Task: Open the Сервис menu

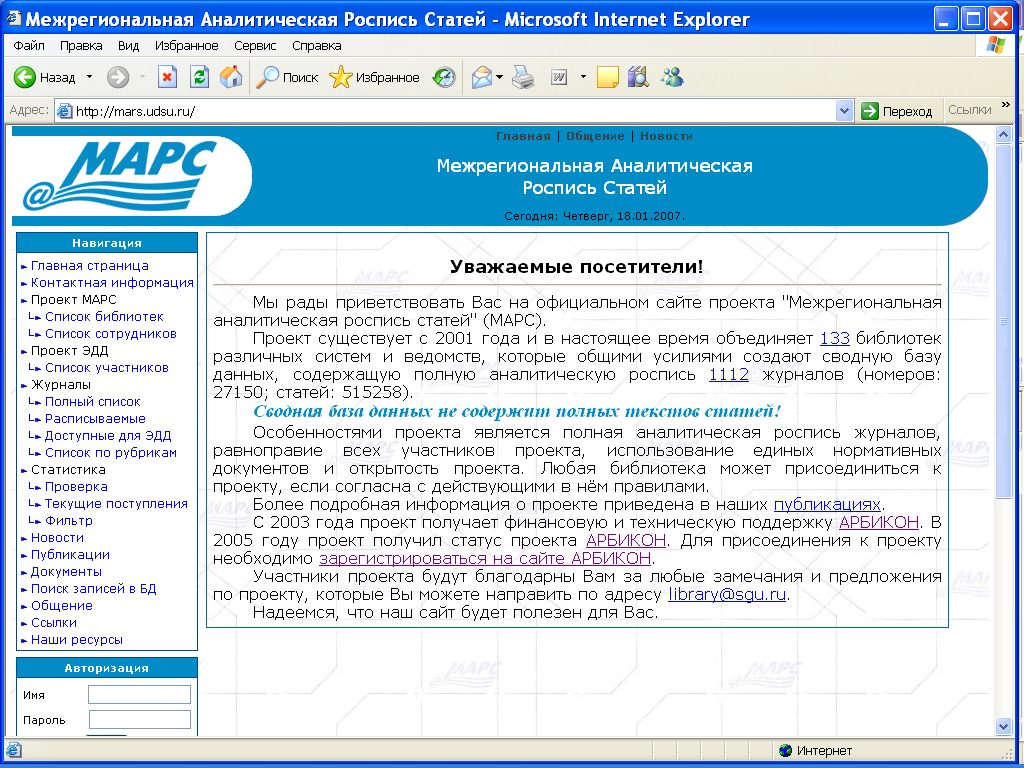Action: pyautogui.click(x=255, y=46)
